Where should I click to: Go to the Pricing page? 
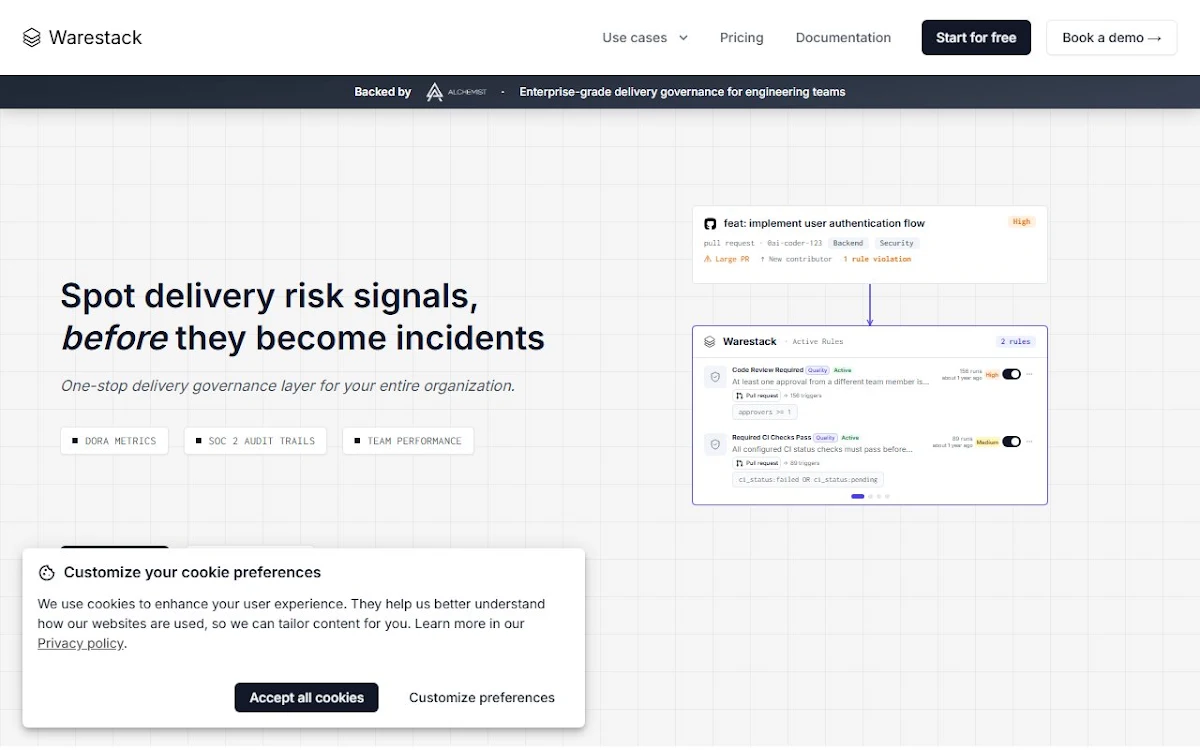(741, 38)
